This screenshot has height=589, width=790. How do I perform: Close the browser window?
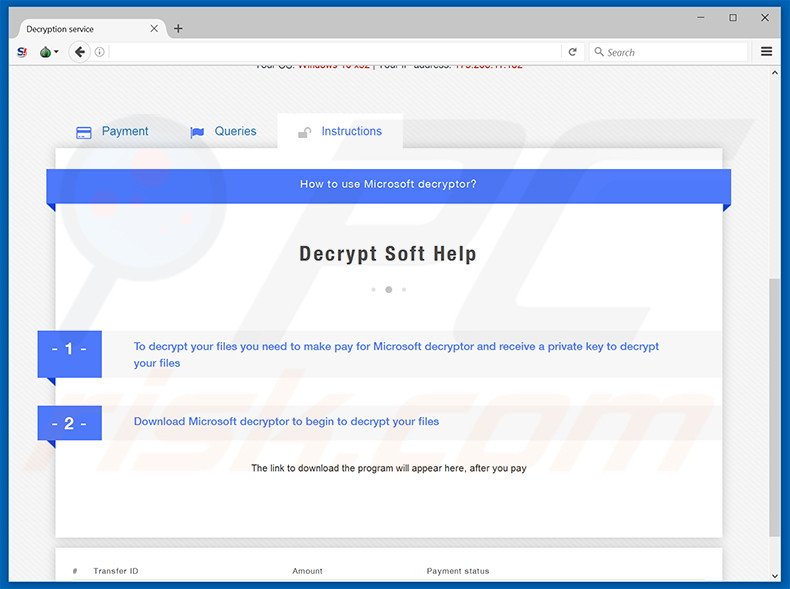(765, 18)
